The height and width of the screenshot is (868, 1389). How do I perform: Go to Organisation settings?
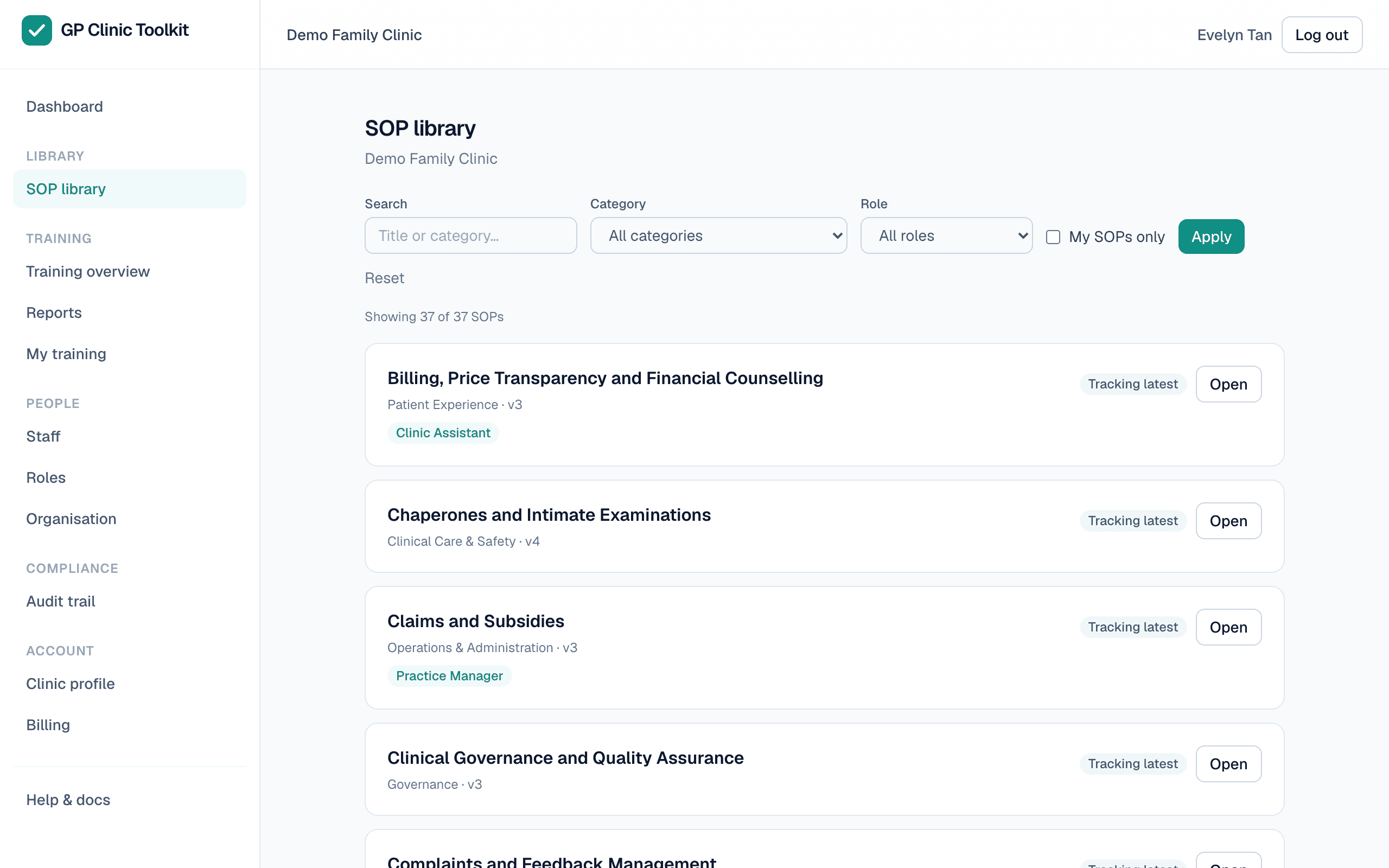tap(130, 519)
